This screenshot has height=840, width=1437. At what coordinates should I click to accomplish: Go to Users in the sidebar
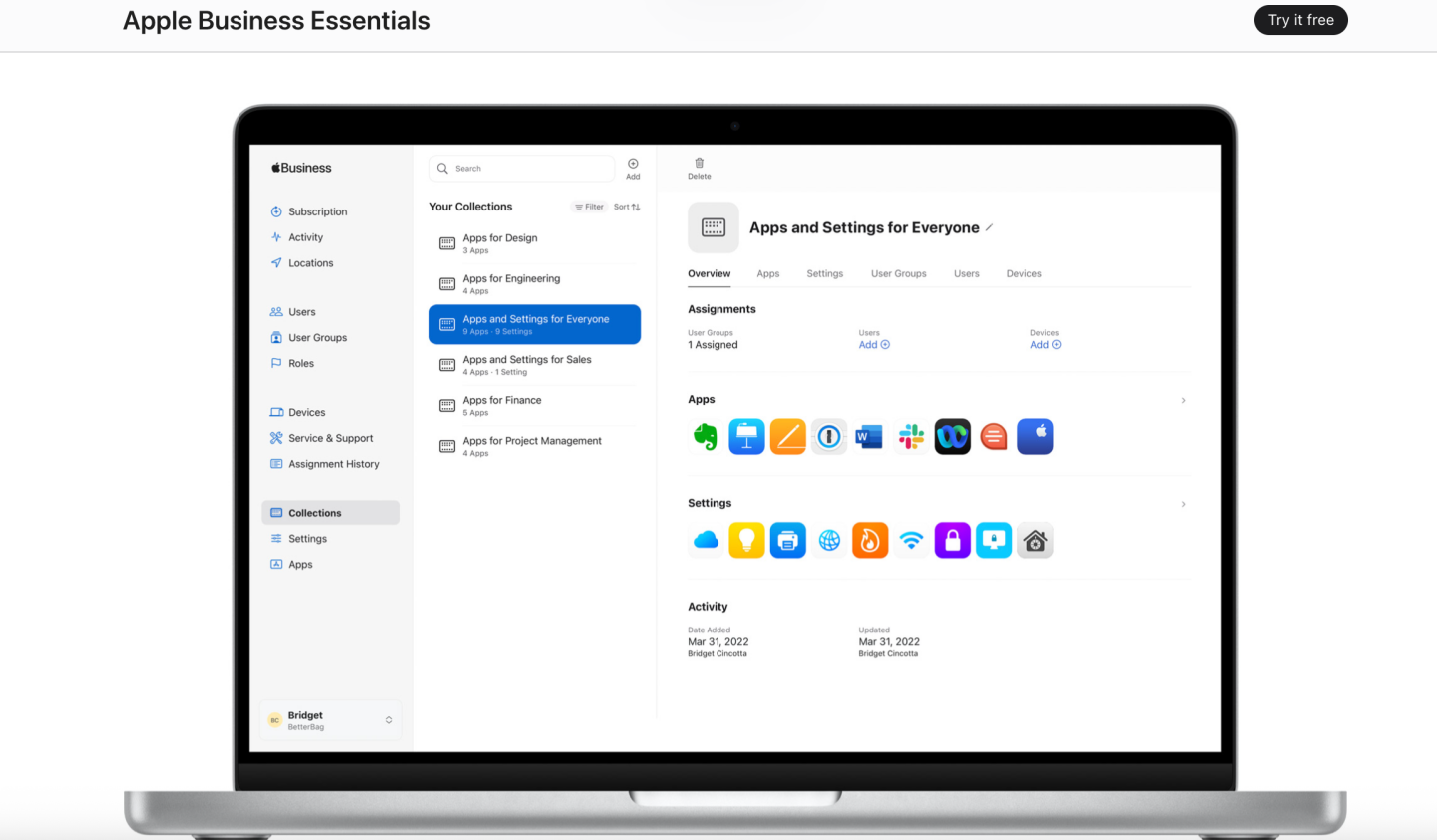click(293, 312)
